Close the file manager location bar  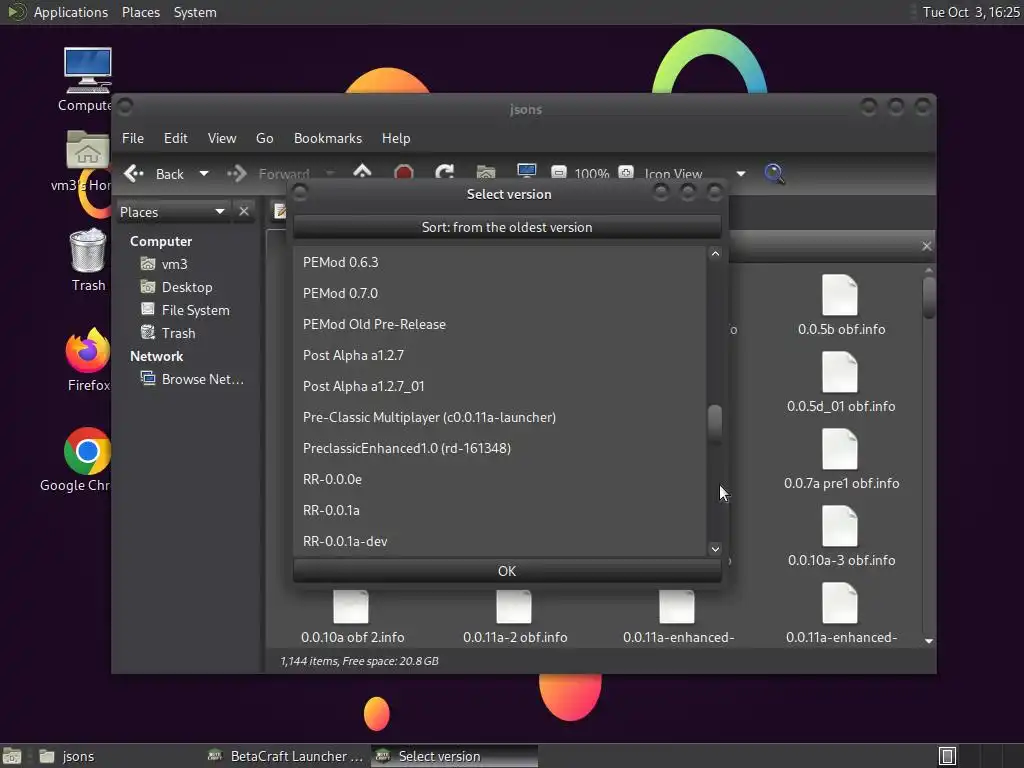click(927, 246)
